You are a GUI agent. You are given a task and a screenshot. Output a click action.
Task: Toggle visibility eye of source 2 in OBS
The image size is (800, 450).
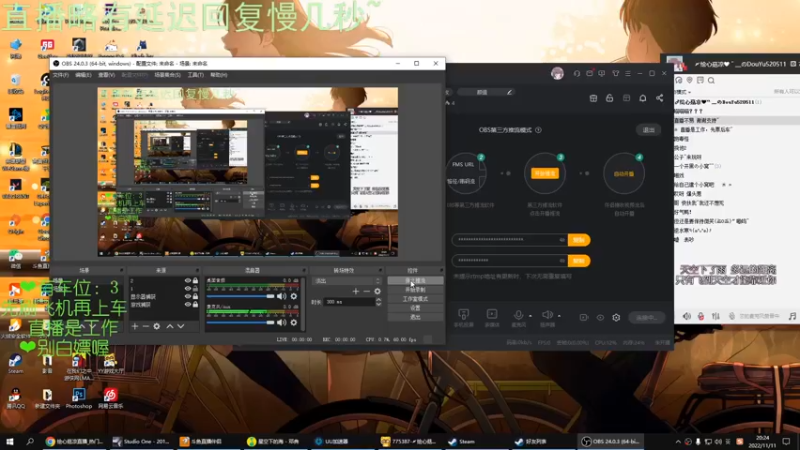pyautogui.click(x=188, y=281)
